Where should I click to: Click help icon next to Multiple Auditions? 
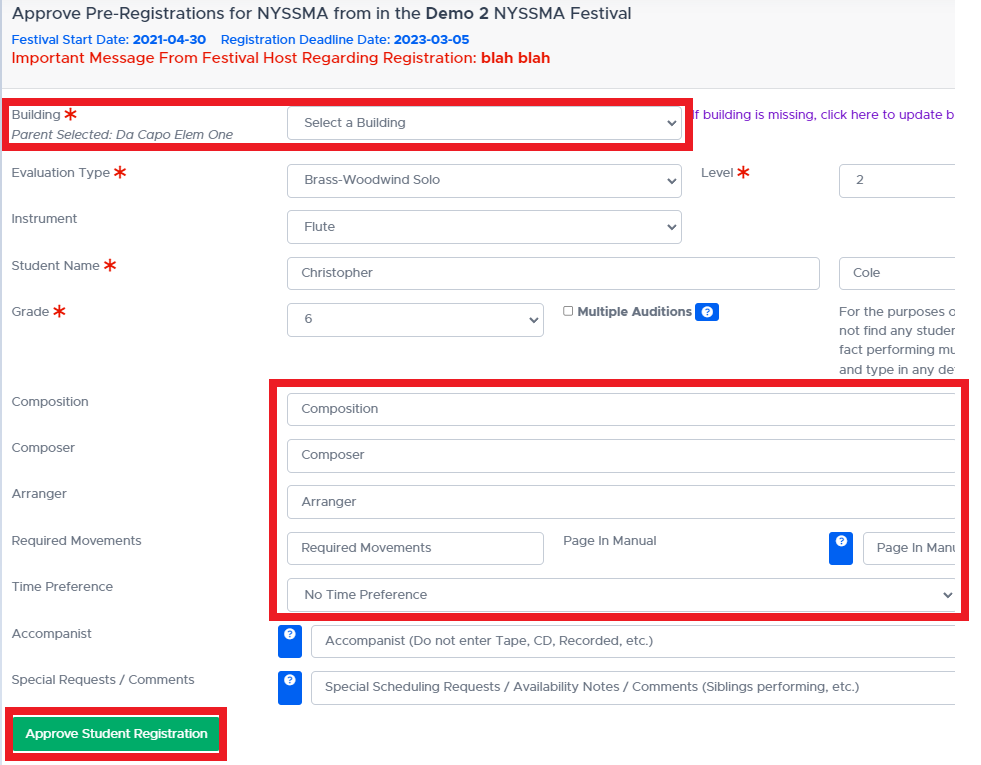pyautogui.click(x=706, y=312)
